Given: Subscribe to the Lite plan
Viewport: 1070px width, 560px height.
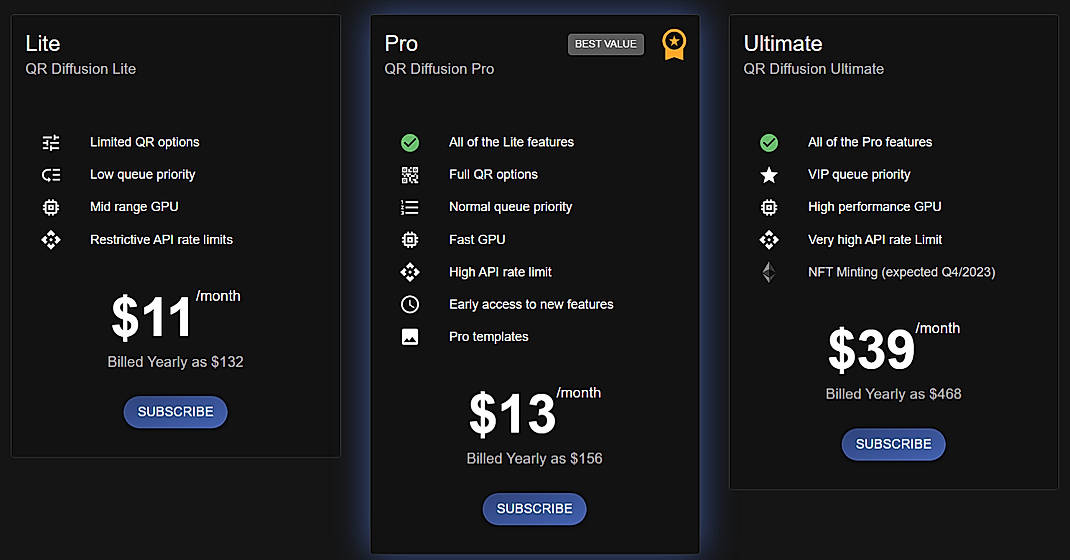Looking at the screenshot, I should 175,412.
